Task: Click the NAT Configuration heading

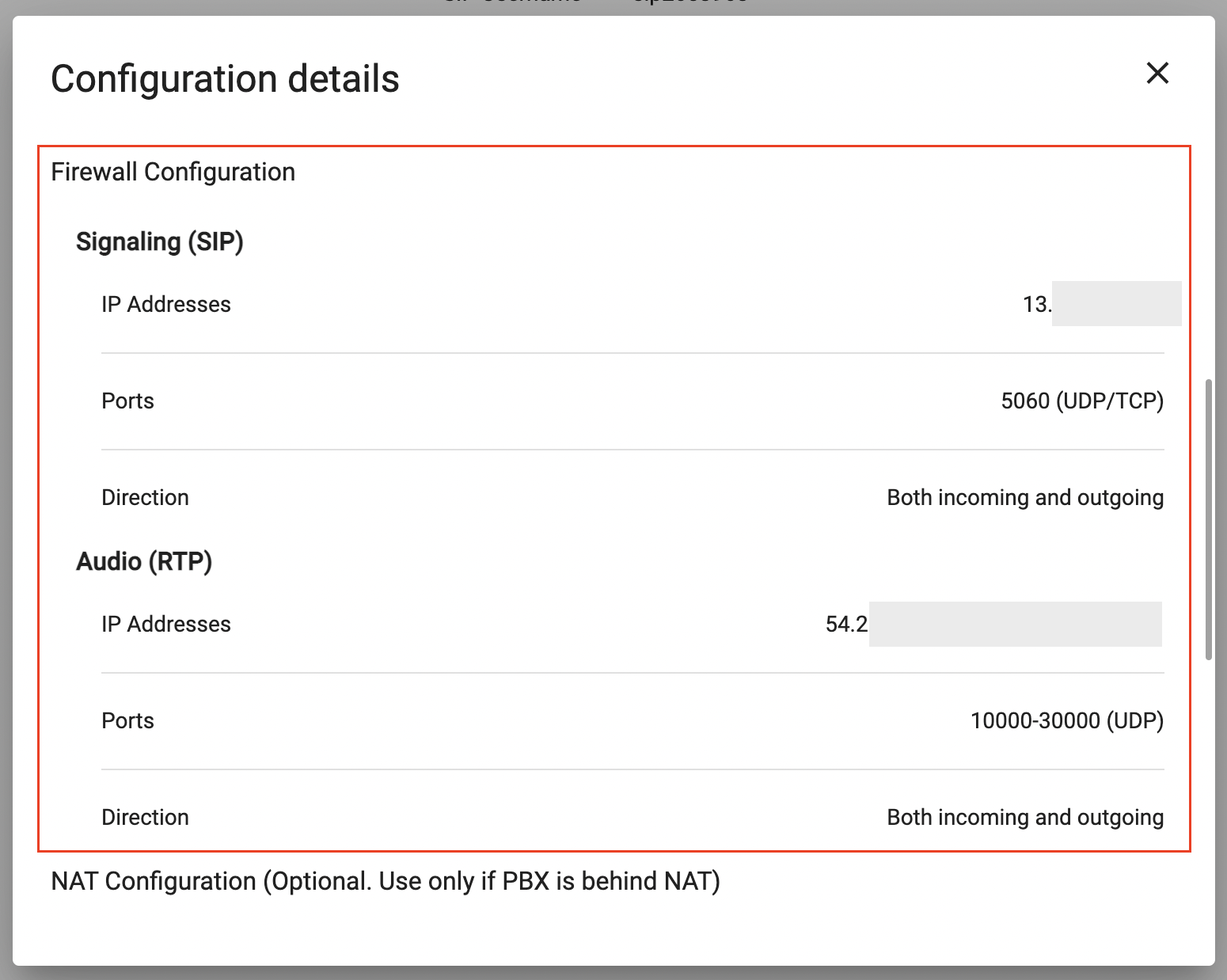Action: click(x=386, y=881)
